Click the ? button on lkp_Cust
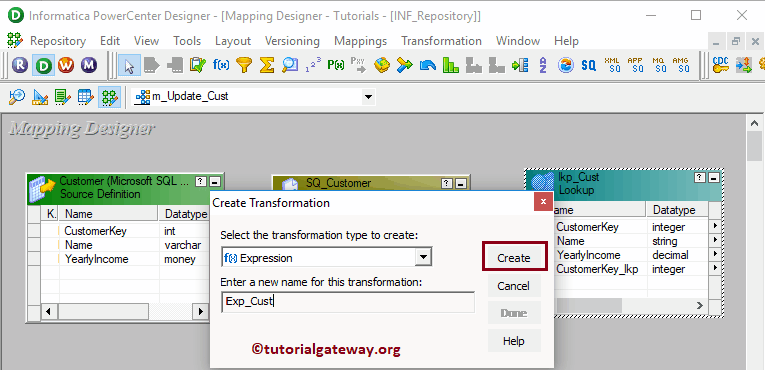This screenshot has width=765, height=370. pyautogui.click(x=700, y=178)
